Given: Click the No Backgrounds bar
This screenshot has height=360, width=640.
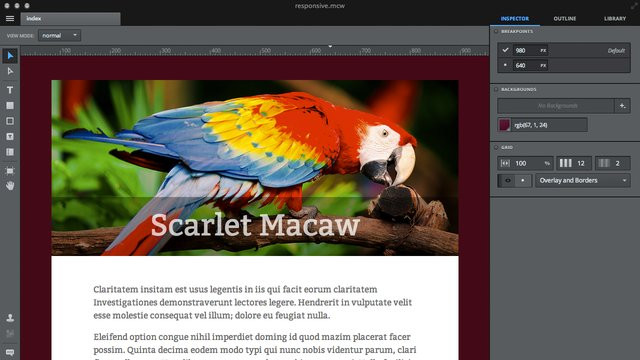Looking at the screenshot, I should [x=556, y=106].
